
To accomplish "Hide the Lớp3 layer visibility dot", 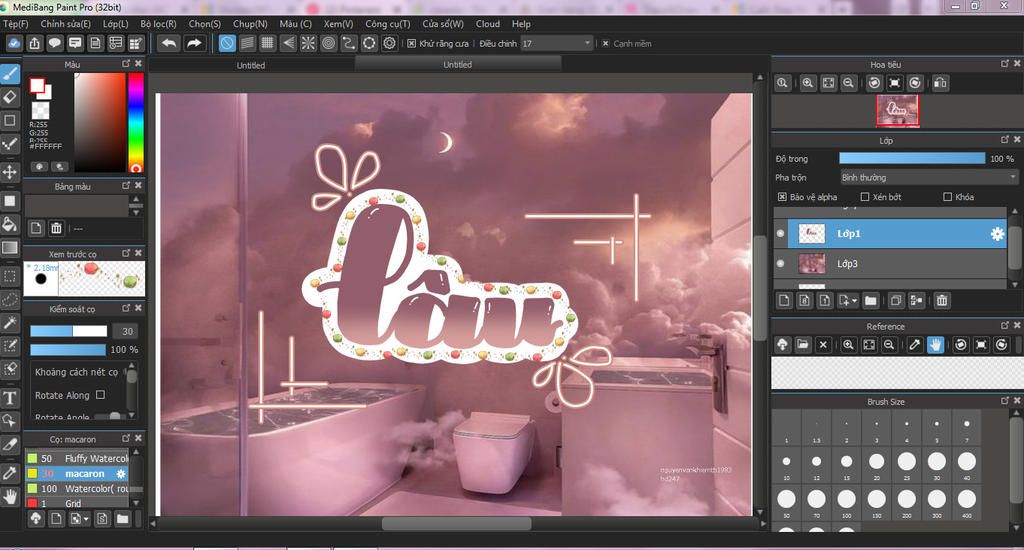I will (x=780, y=263).
